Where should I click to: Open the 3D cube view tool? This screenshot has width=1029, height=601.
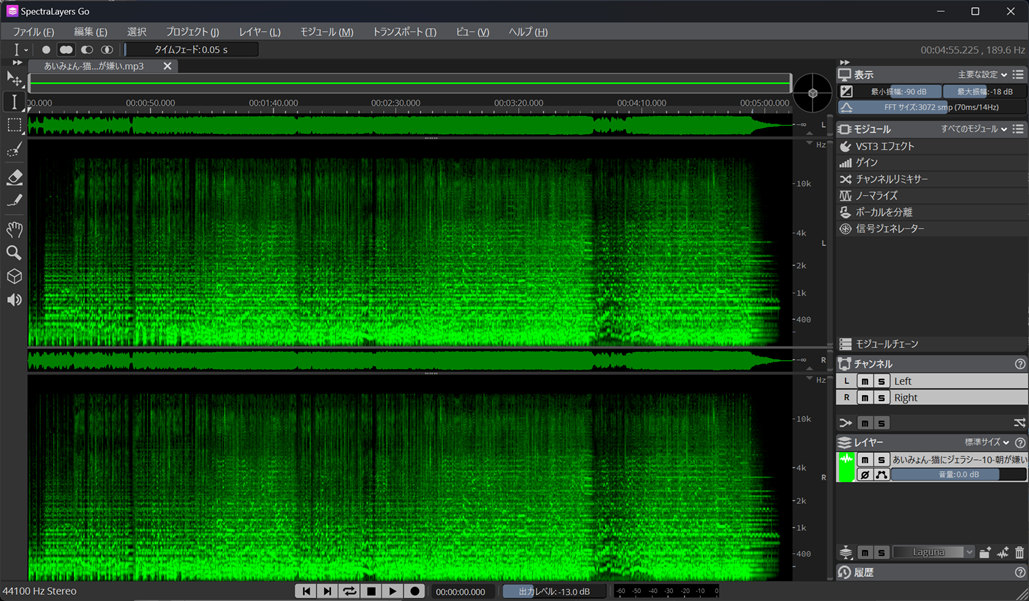[14, 277]
